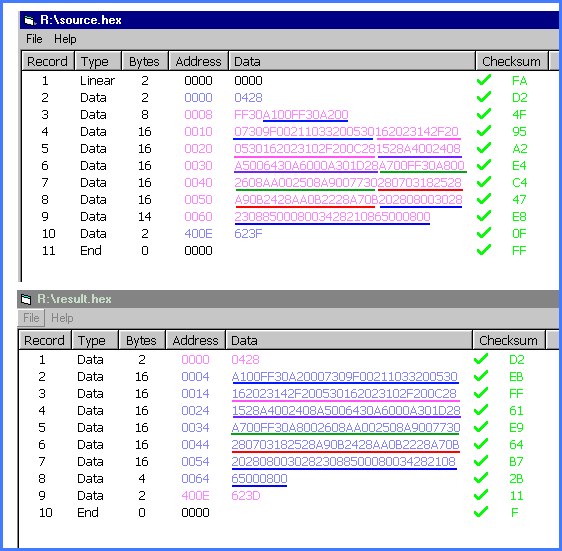Click the Checksum column header in source.hex
Image resolution: width=562 pixels, height=551 pixels.
coord(511,61)
